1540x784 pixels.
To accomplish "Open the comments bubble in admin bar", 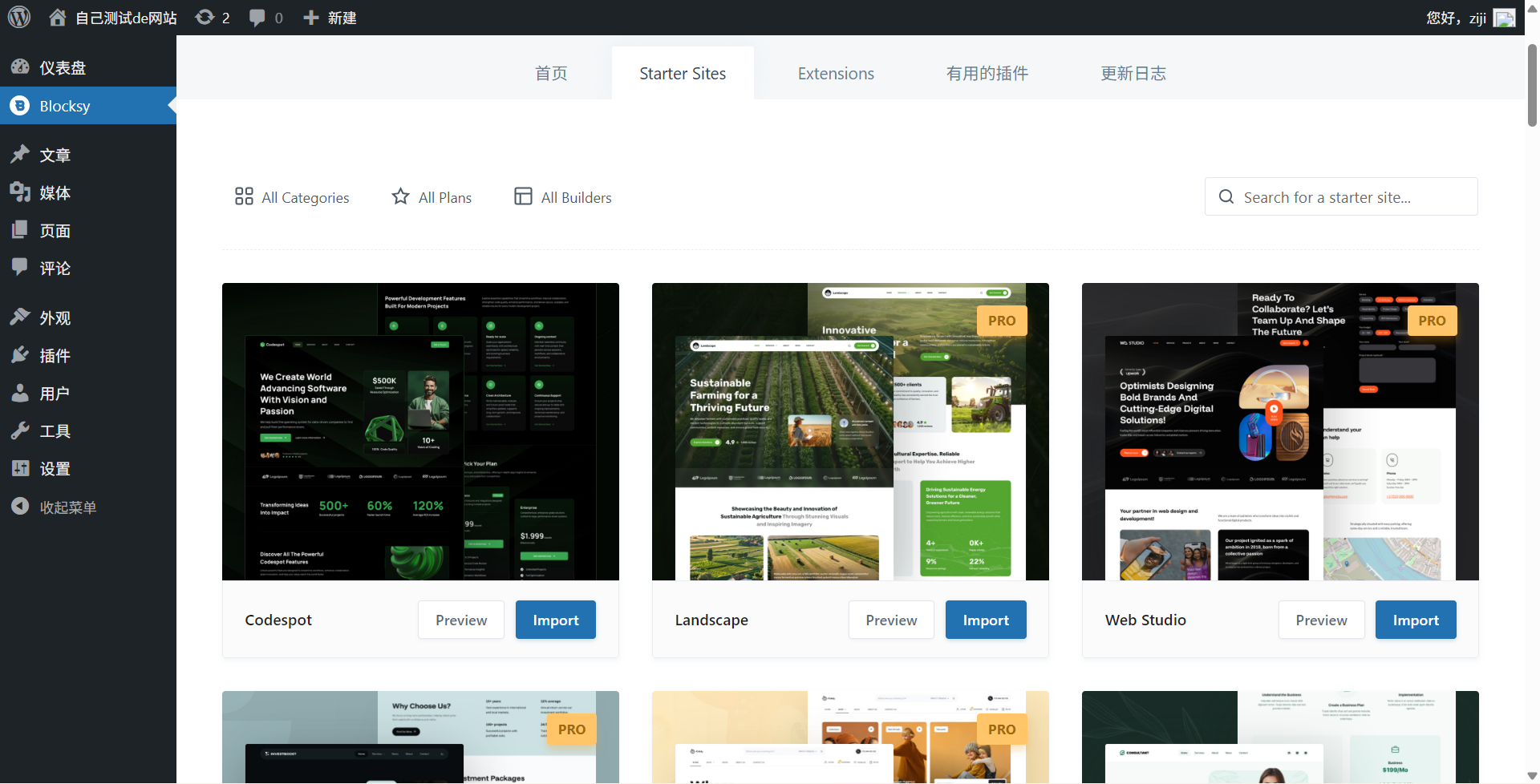I will 257,18.
